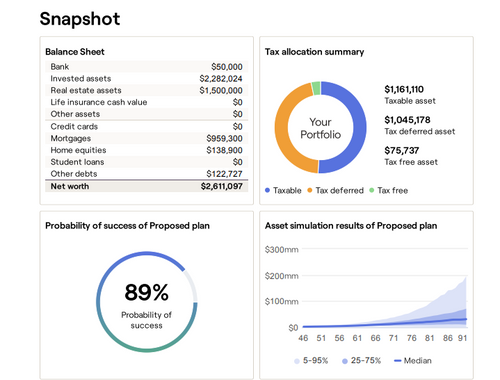Click the $75,737 tax free amount
This screenshot has width=500, height=380.
tap(402, 151)
